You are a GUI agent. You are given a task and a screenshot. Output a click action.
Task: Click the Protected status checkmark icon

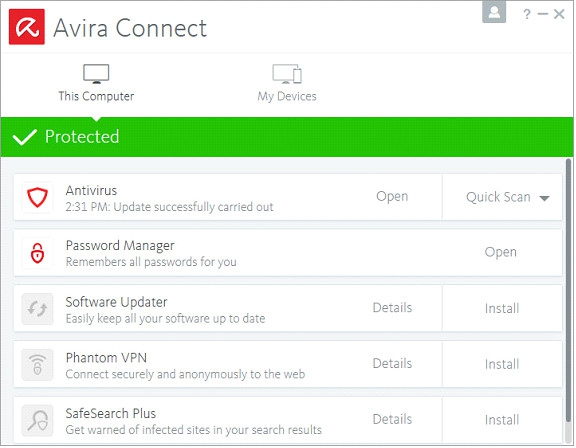pyautogui.click(x=25, y=137)
